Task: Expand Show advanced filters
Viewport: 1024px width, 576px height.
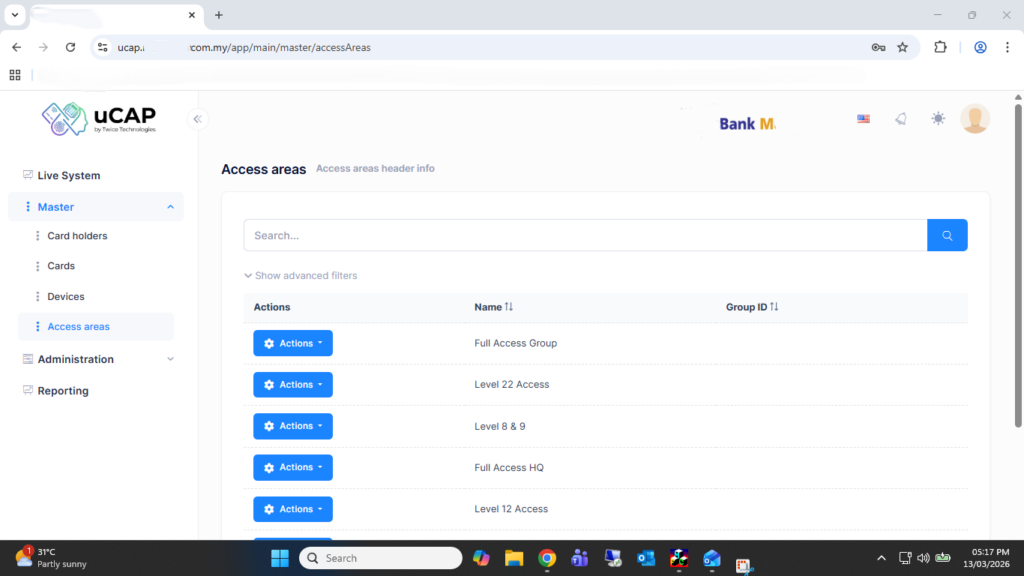Action: pyautogui.click(x=300, y=276)
